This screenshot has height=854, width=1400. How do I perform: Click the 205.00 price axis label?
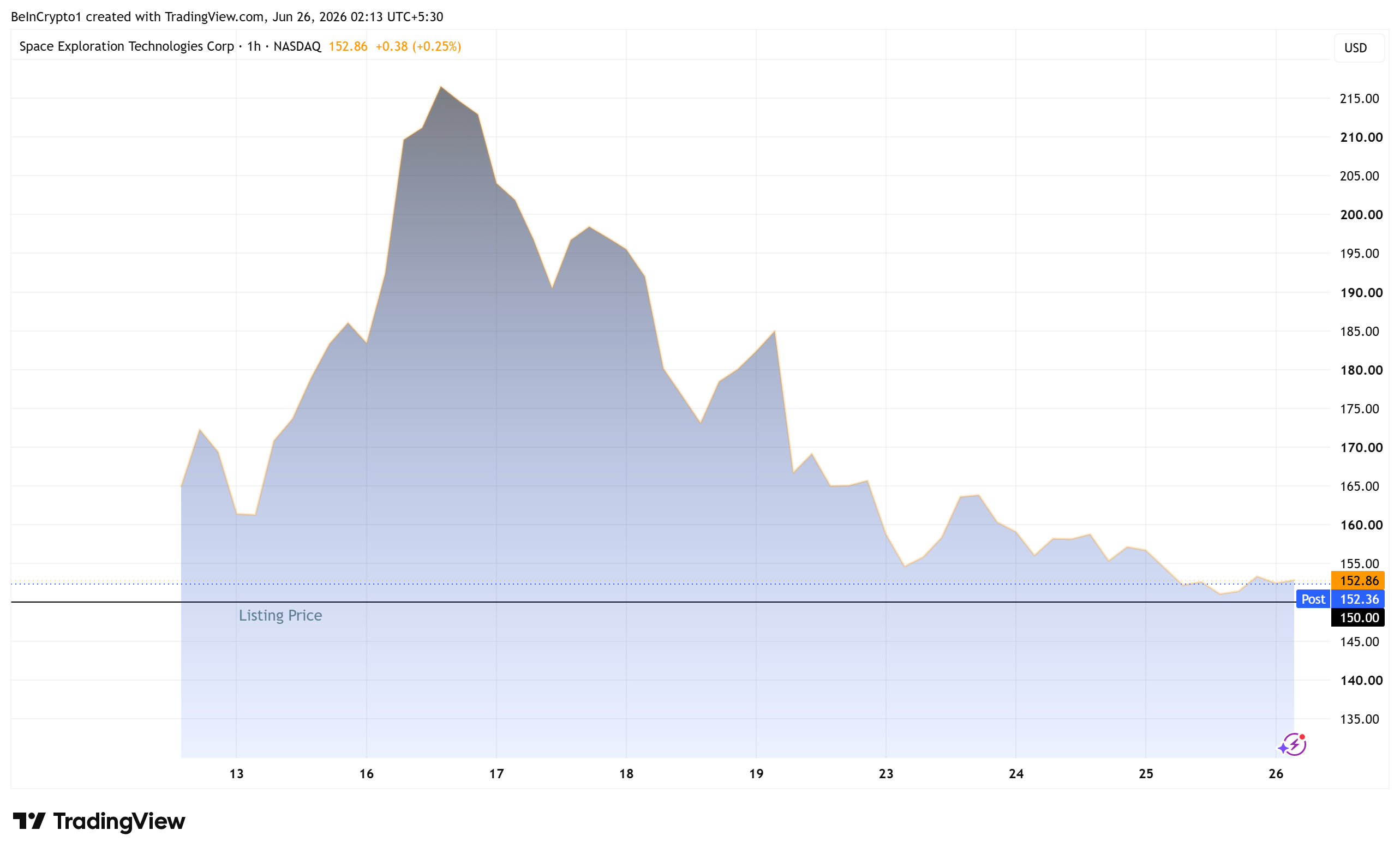pos(1359,176)
